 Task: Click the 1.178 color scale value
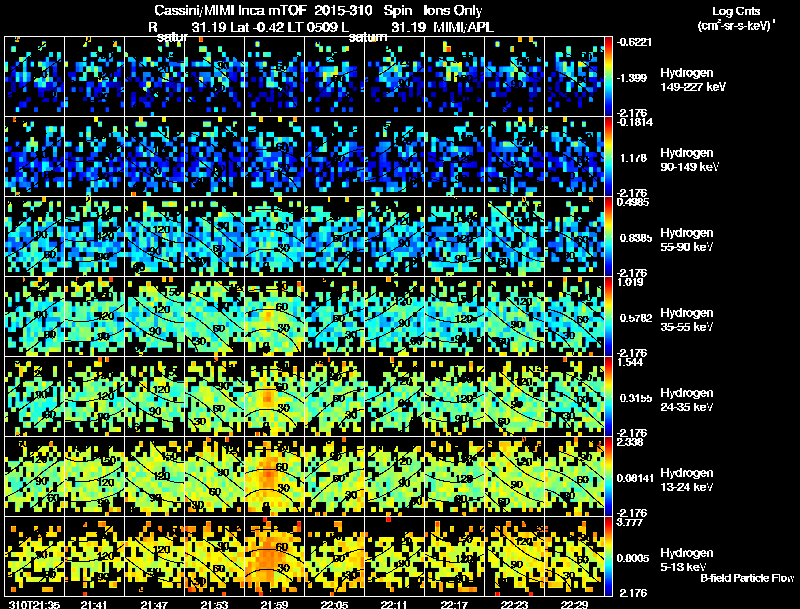[x=633, y=158]
